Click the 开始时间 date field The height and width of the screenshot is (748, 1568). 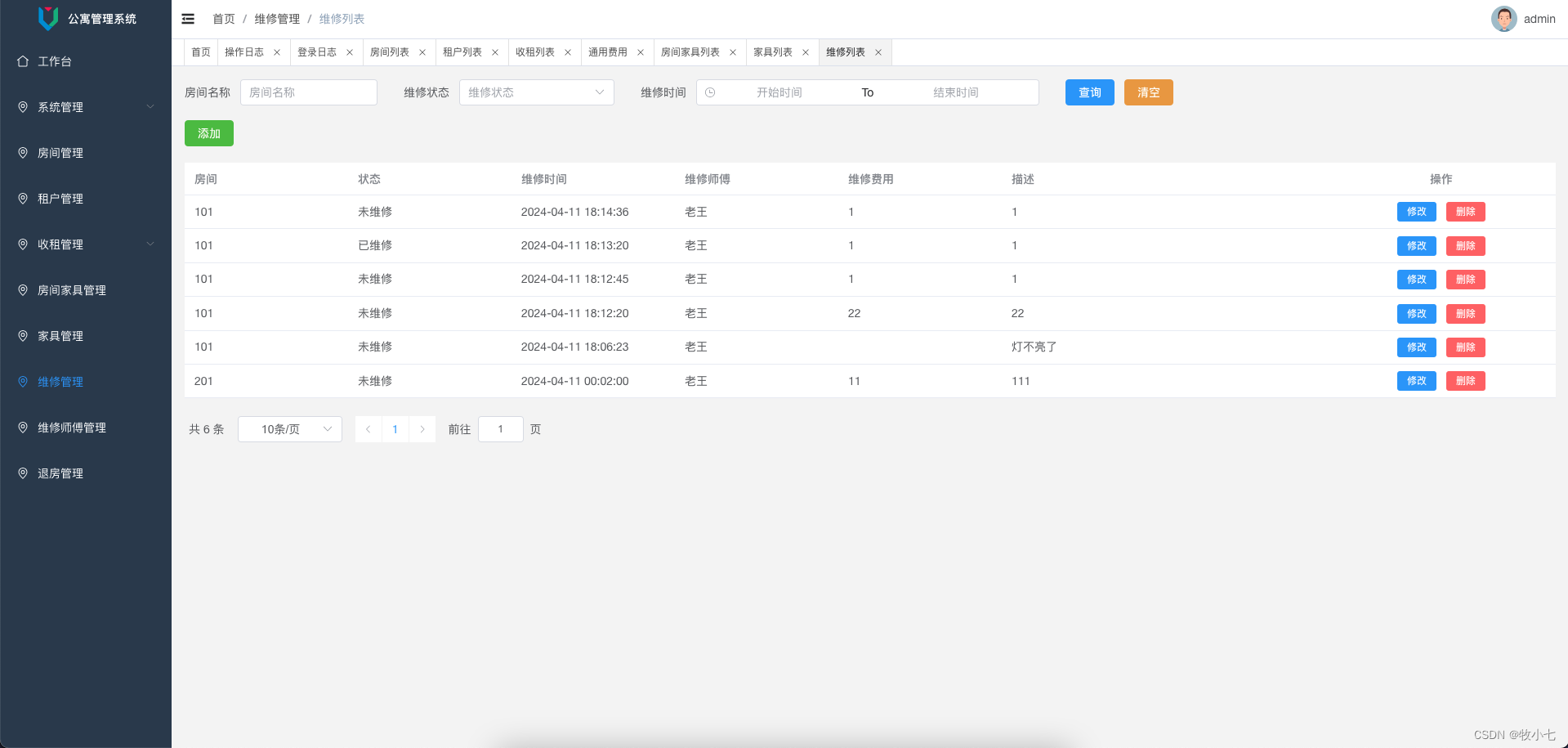pyautogui.click(x=780, y=92)
